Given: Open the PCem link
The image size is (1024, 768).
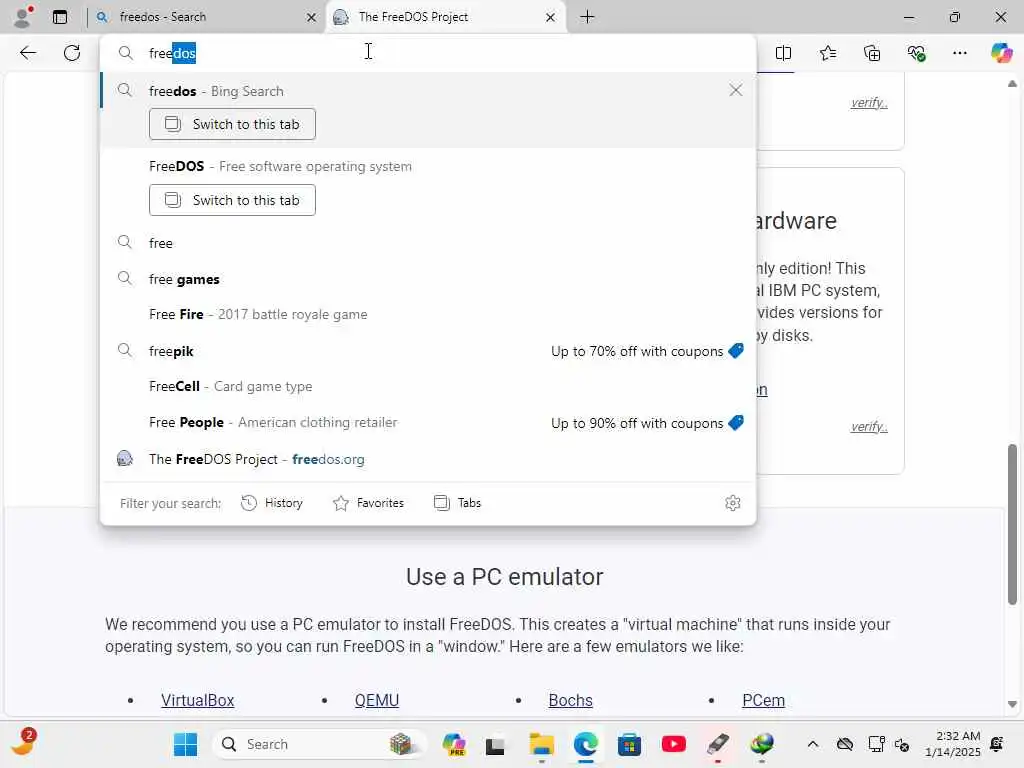Looking at the screenshot, I should coord(763,700).
